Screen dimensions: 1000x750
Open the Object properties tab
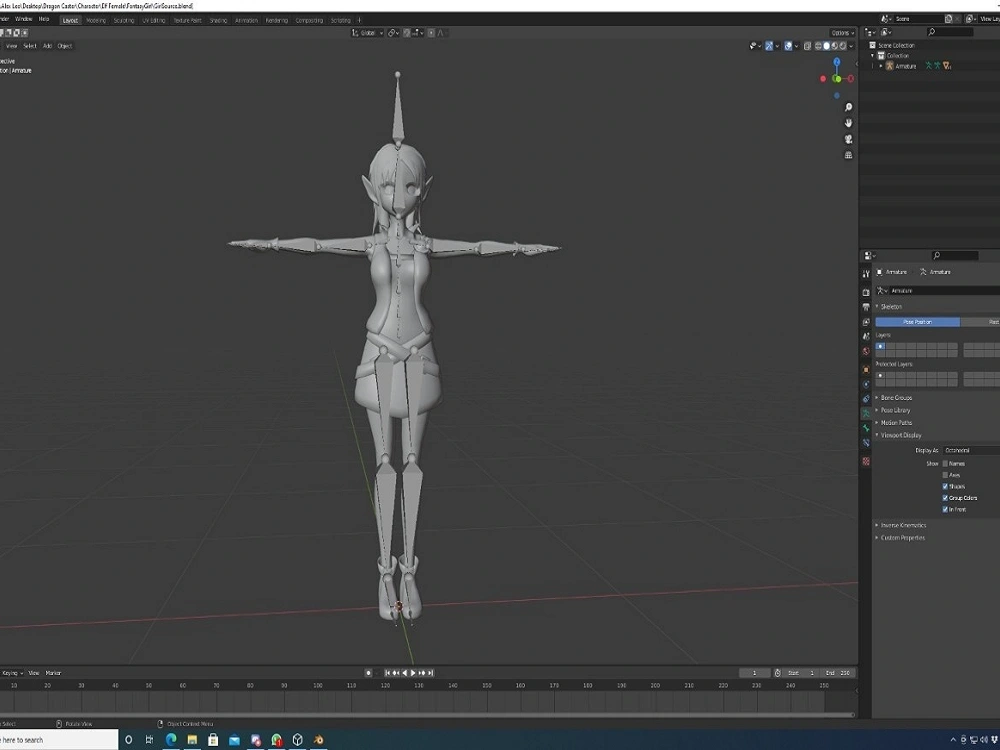tap(866, 369)
